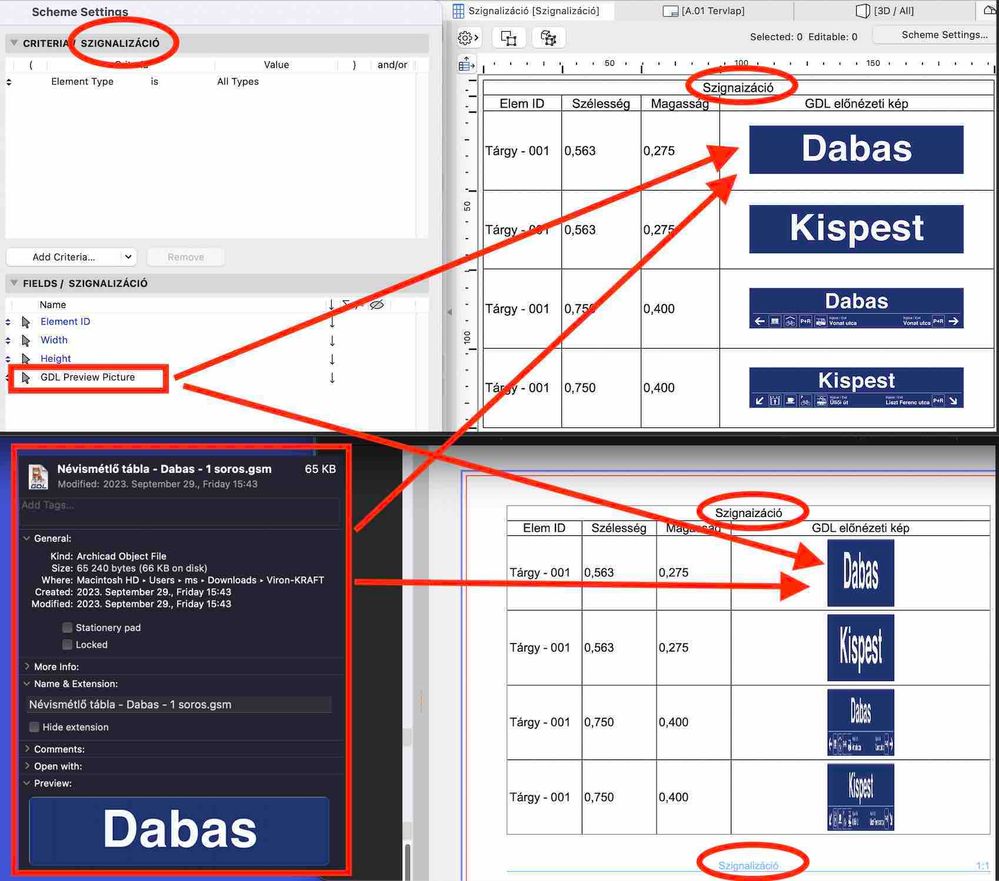Collapse the Name & Extension section

[x=27, y=684]
